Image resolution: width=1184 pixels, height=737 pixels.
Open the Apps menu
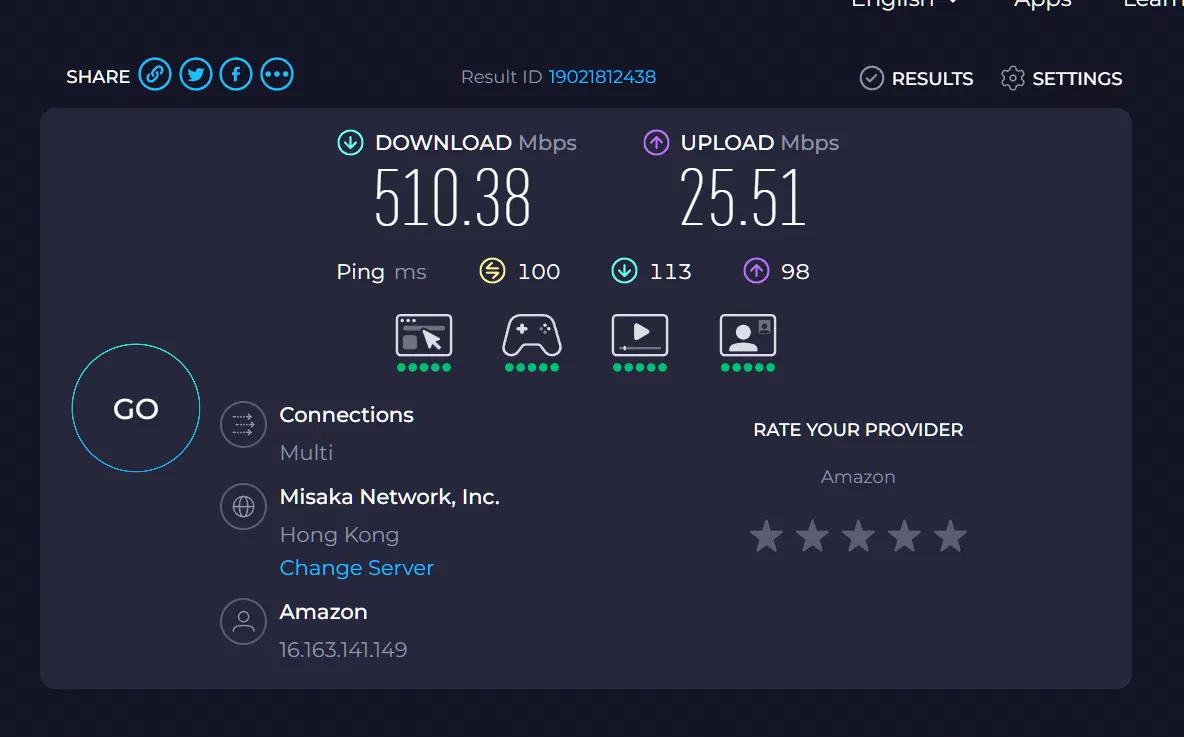coord(1042,4)
